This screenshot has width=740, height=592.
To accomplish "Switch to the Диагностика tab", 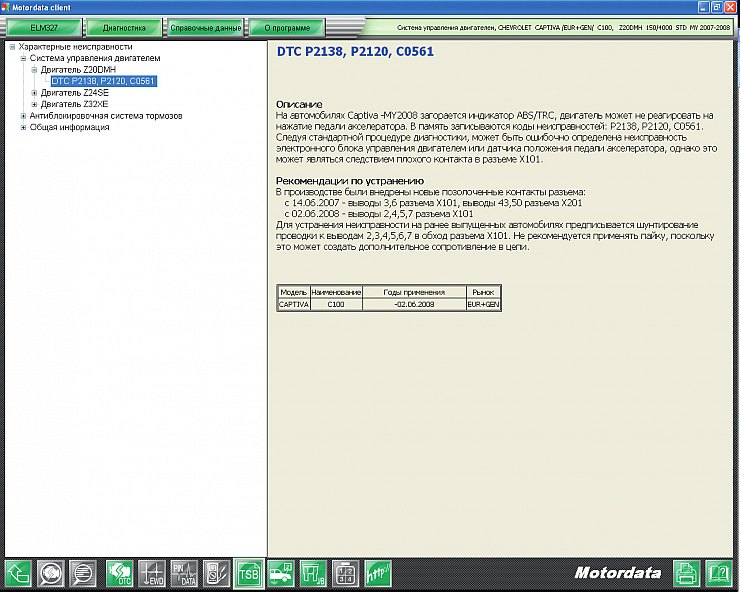I will pyautogui.click(x=124, y=28).
